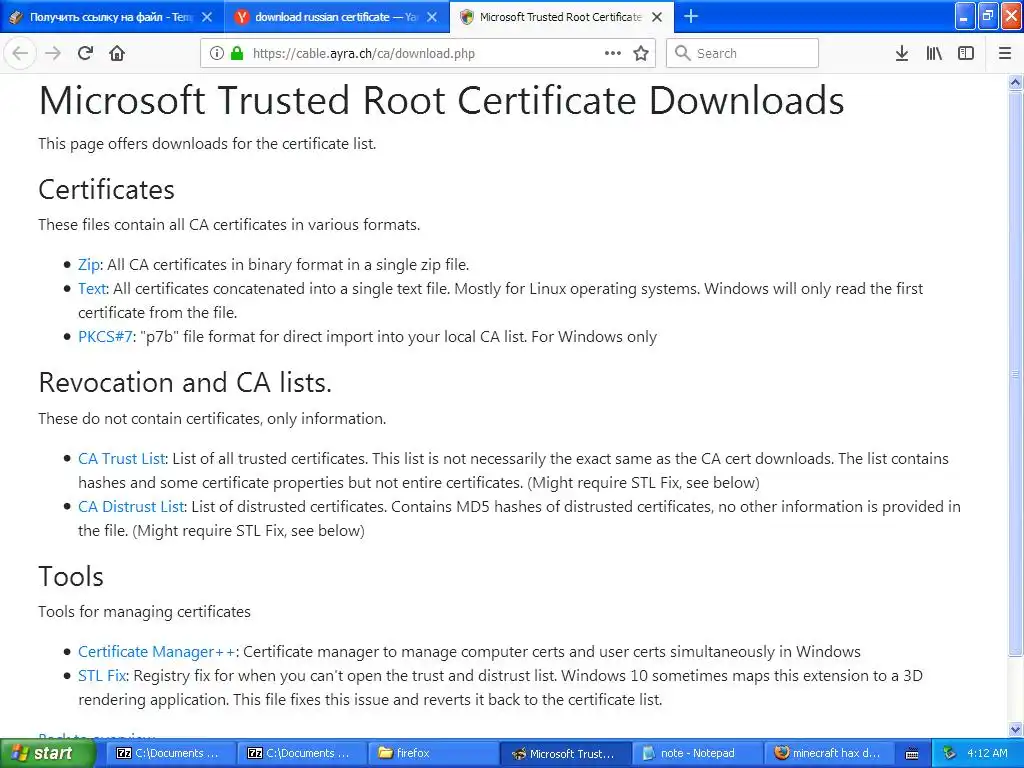Download the PKCS#7 file link
Screen dimensions: 1024x768
click(x=106, y=336)
